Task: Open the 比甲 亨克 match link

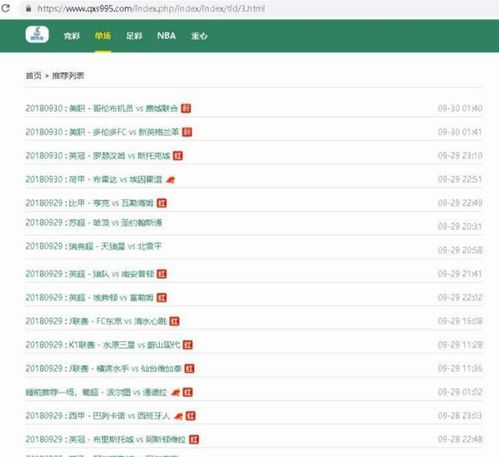Action: 90,203
